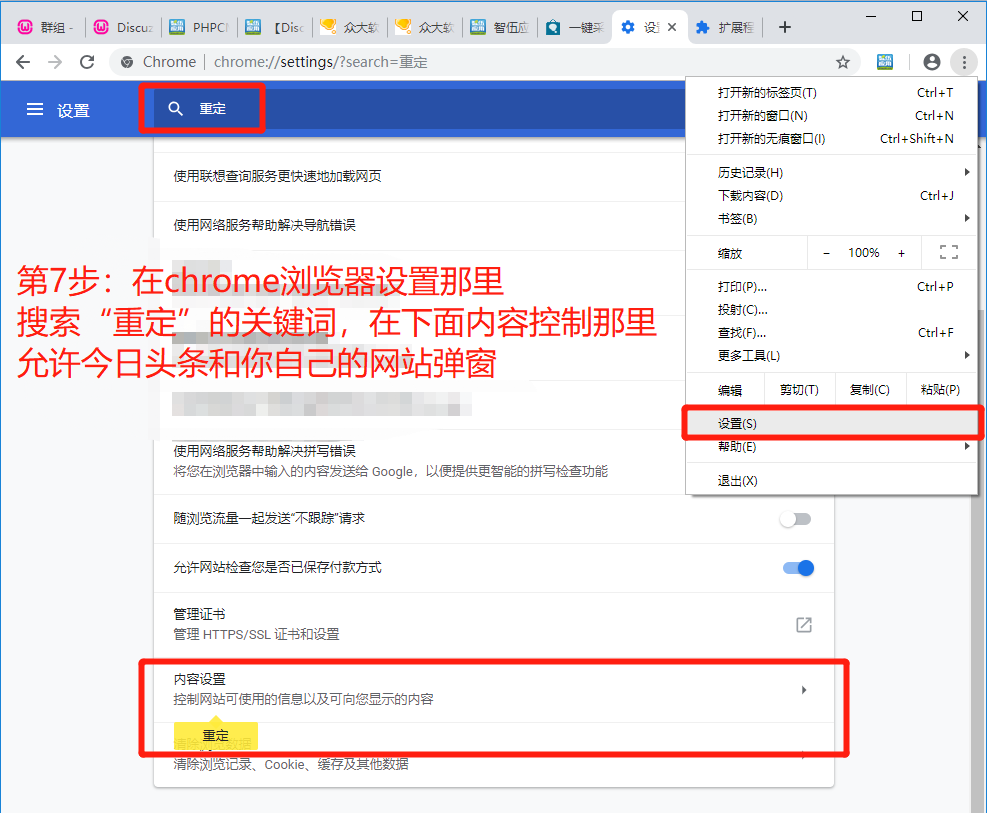Click 剪切(T) button in edit row

(799, 390)
